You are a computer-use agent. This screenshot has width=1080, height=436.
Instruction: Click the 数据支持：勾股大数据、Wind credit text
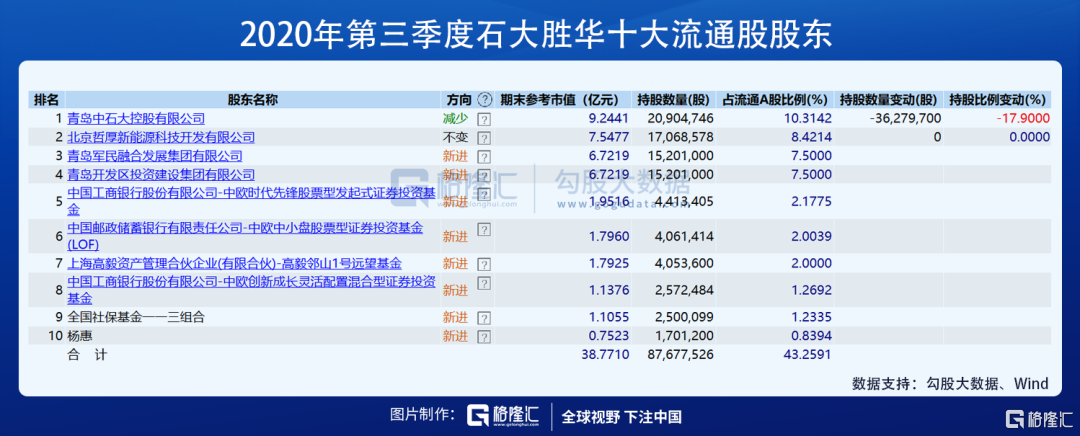950,384
